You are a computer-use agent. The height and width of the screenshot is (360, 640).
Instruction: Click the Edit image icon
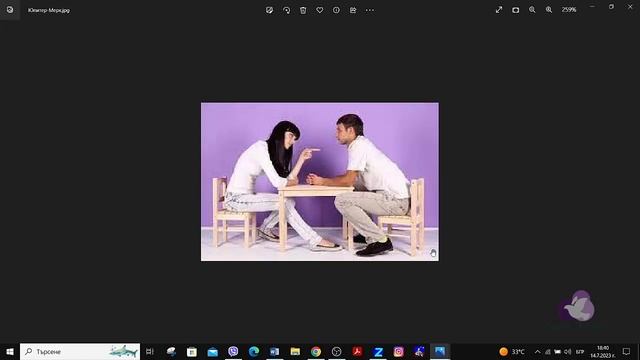pos(269,10)
